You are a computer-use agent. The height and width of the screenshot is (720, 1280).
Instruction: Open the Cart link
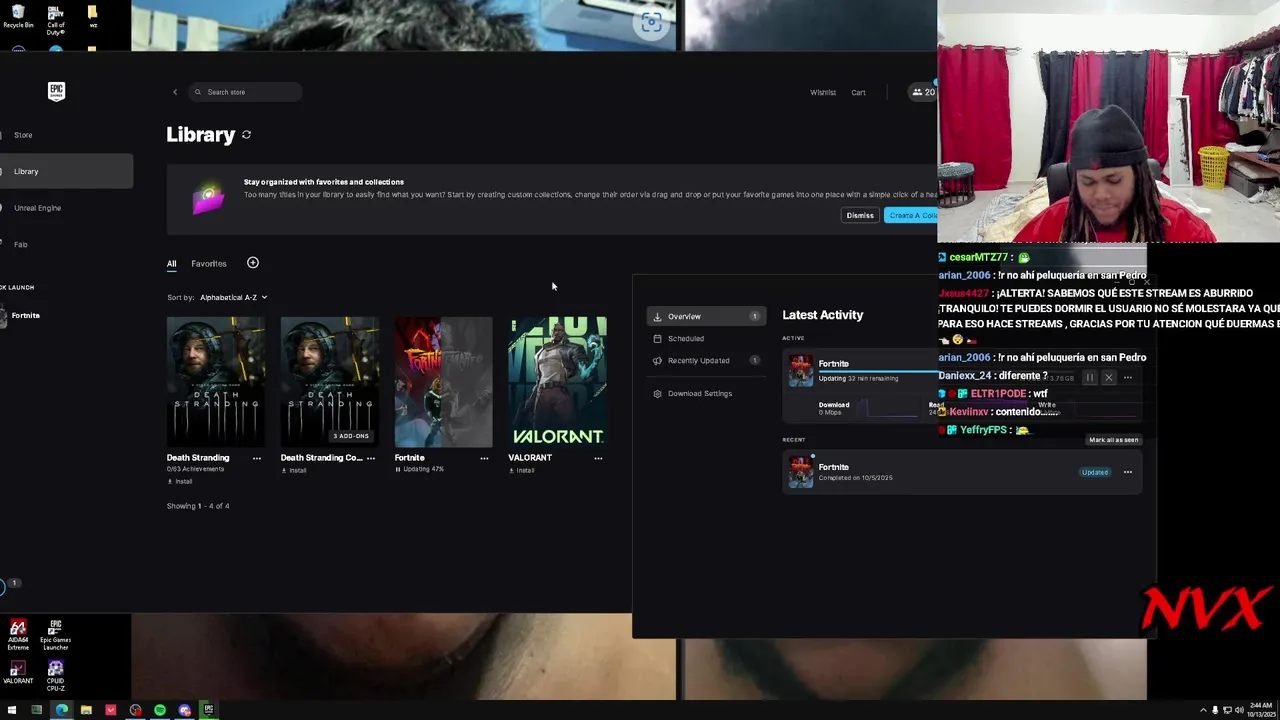(858, 92)
